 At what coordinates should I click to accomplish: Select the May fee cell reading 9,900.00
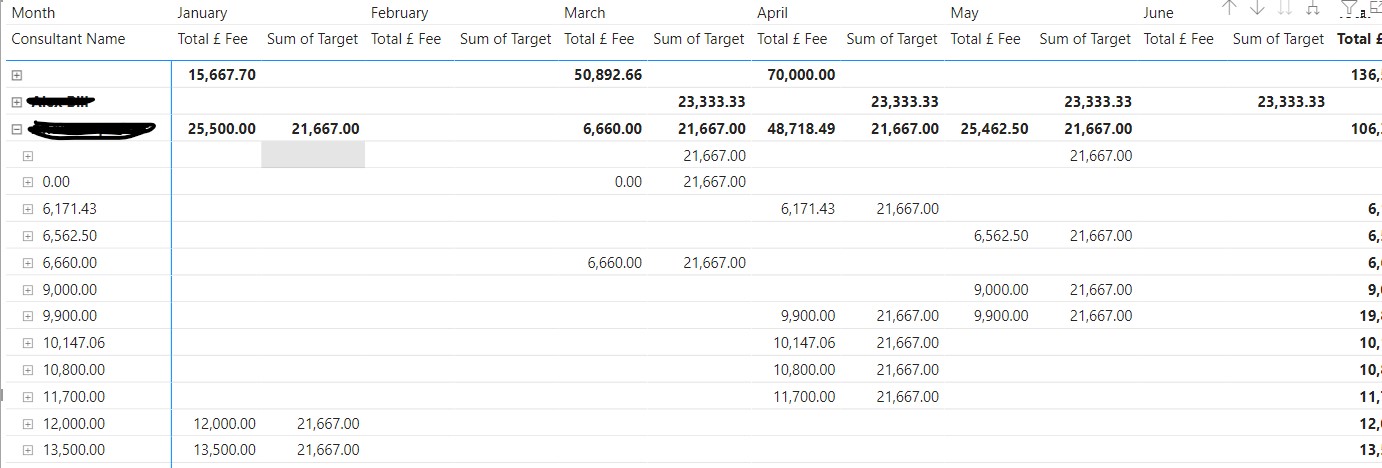point(1001,316)
